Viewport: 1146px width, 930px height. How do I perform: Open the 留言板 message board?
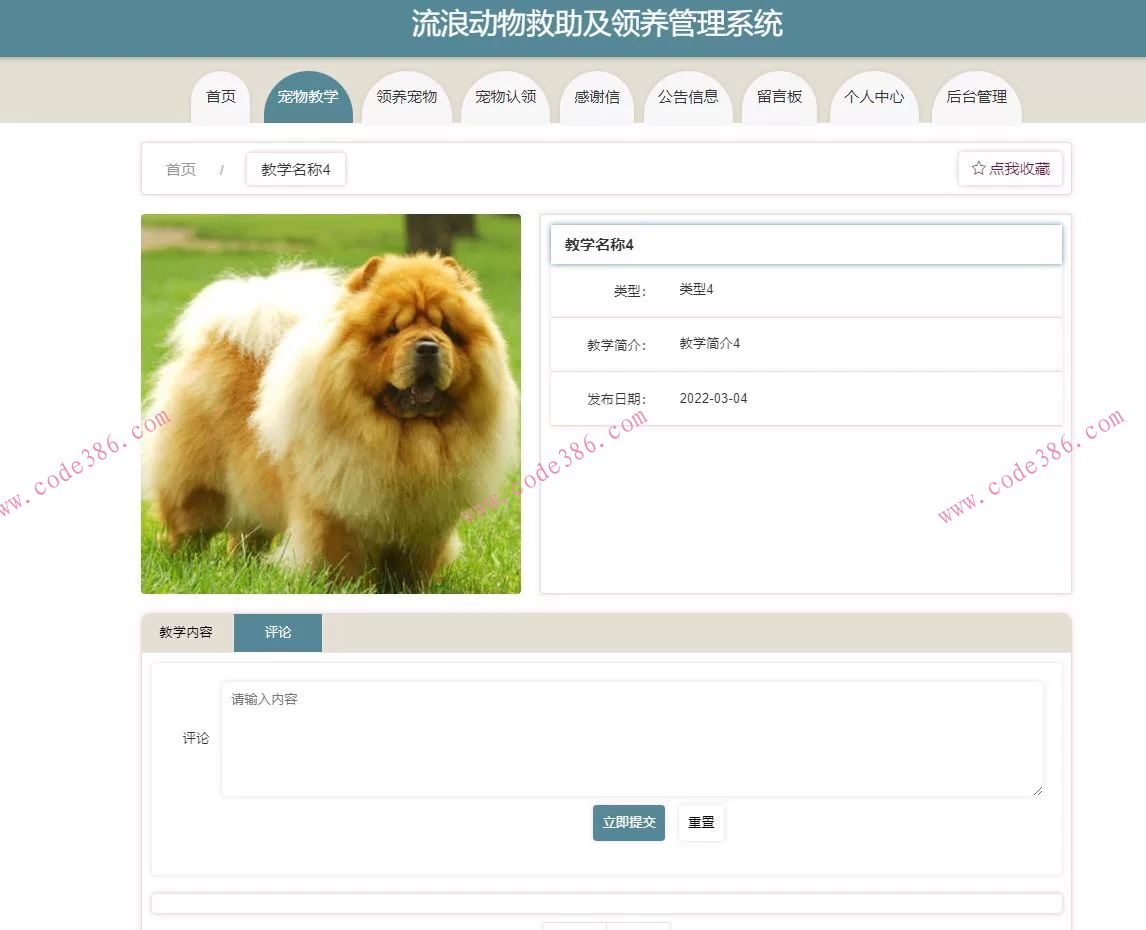click(780, 97)
